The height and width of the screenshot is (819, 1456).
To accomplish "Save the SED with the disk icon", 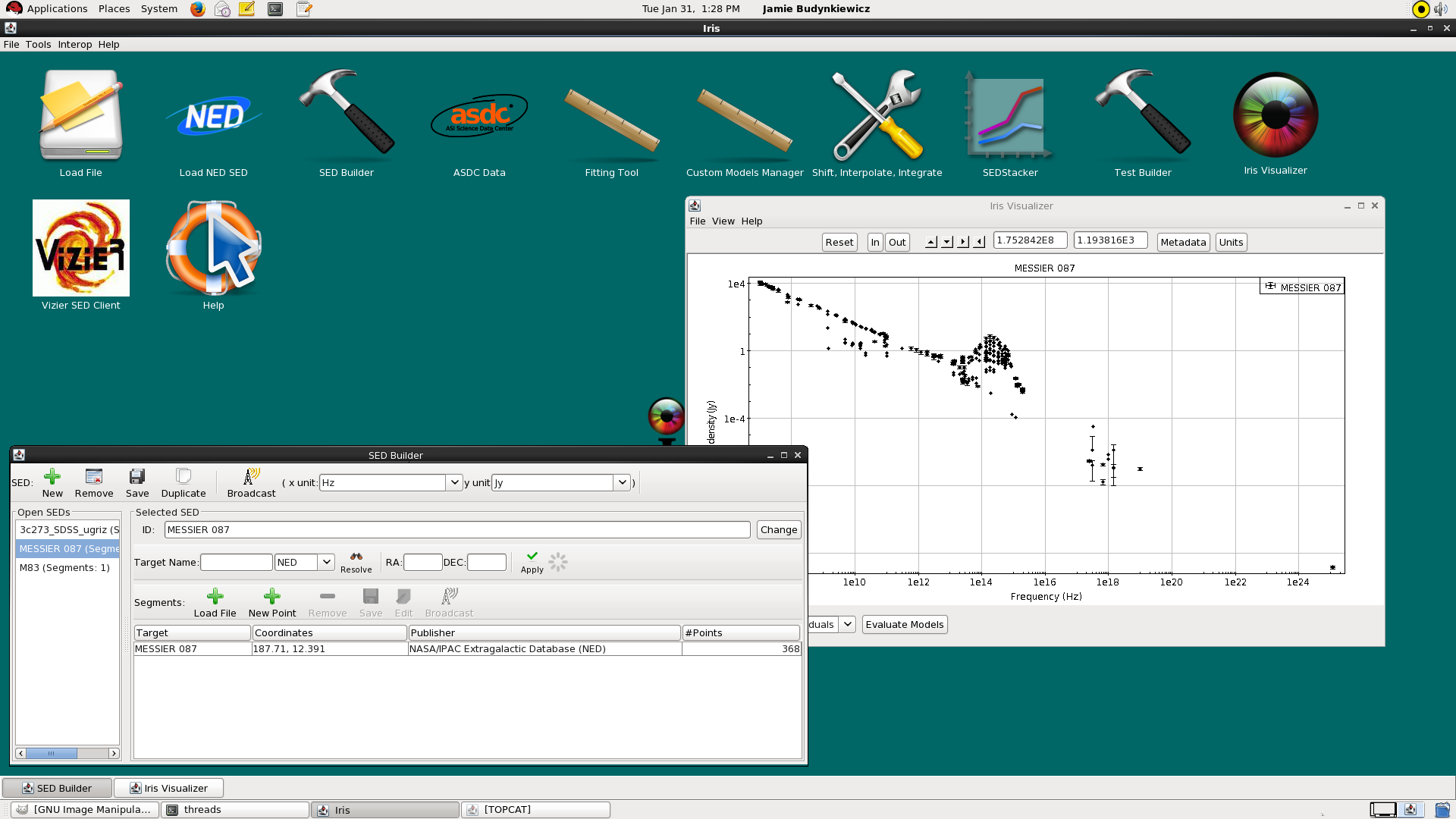I will pos(137,483).
